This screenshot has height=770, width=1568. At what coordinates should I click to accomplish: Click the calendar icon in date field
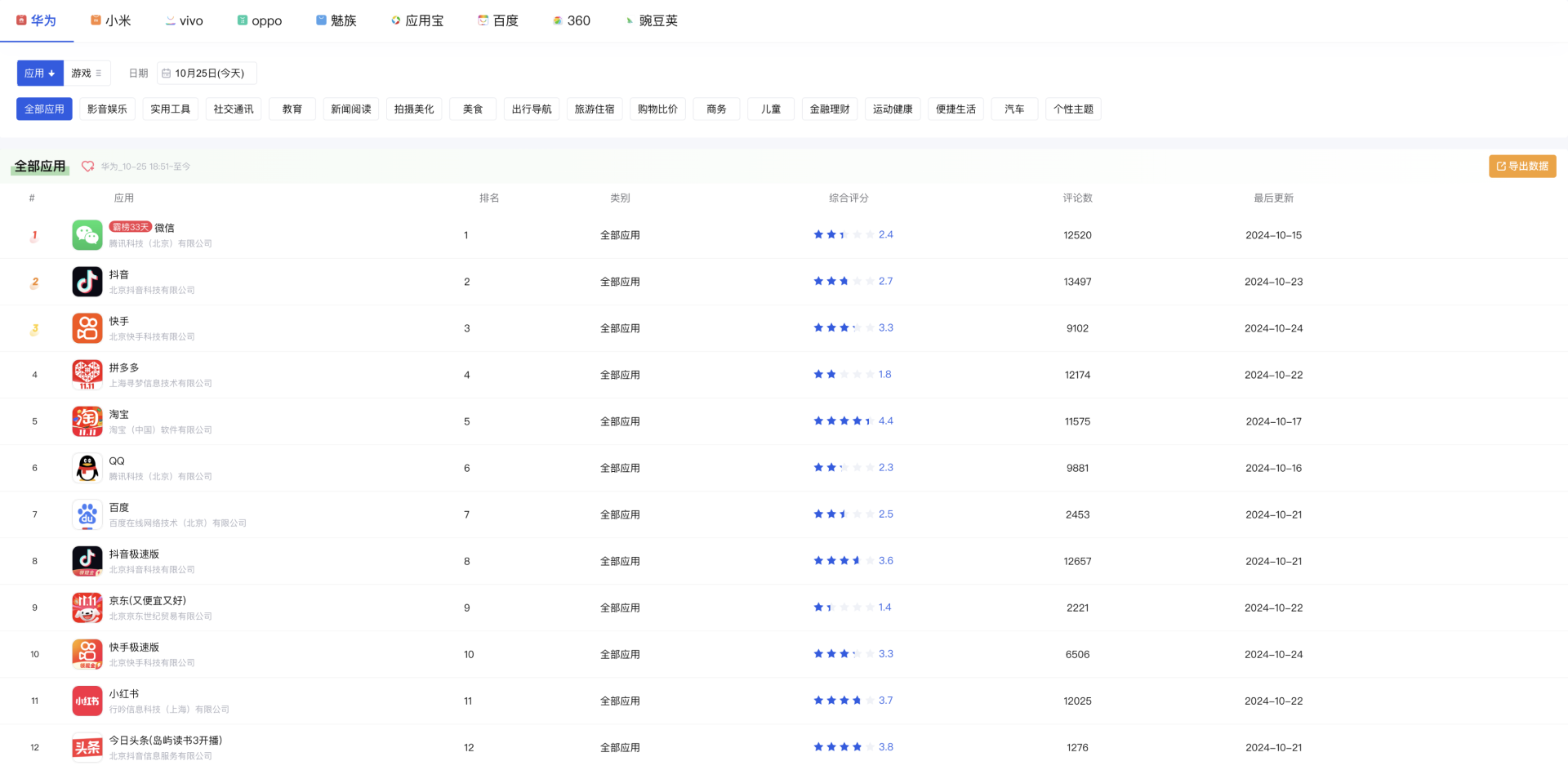166,73
